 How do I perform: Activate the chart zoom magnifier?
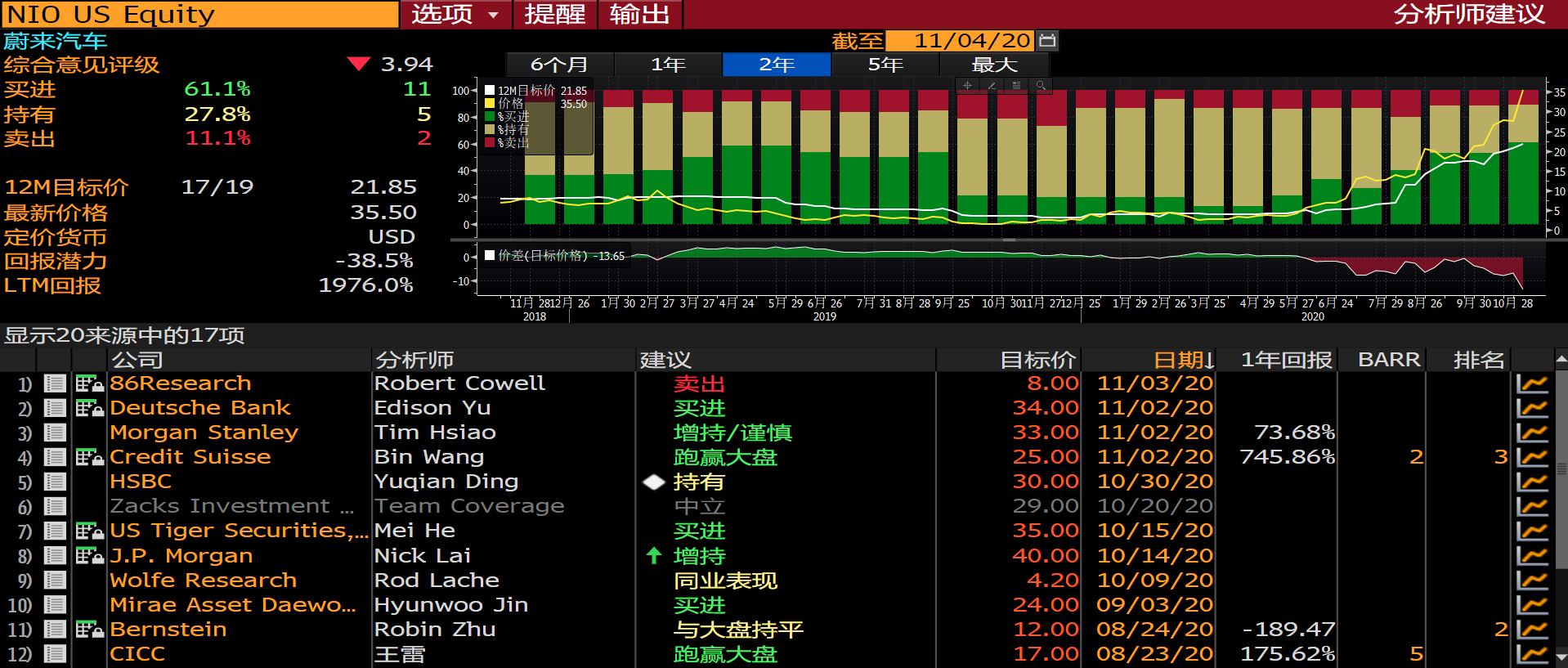coord(1041,85)
